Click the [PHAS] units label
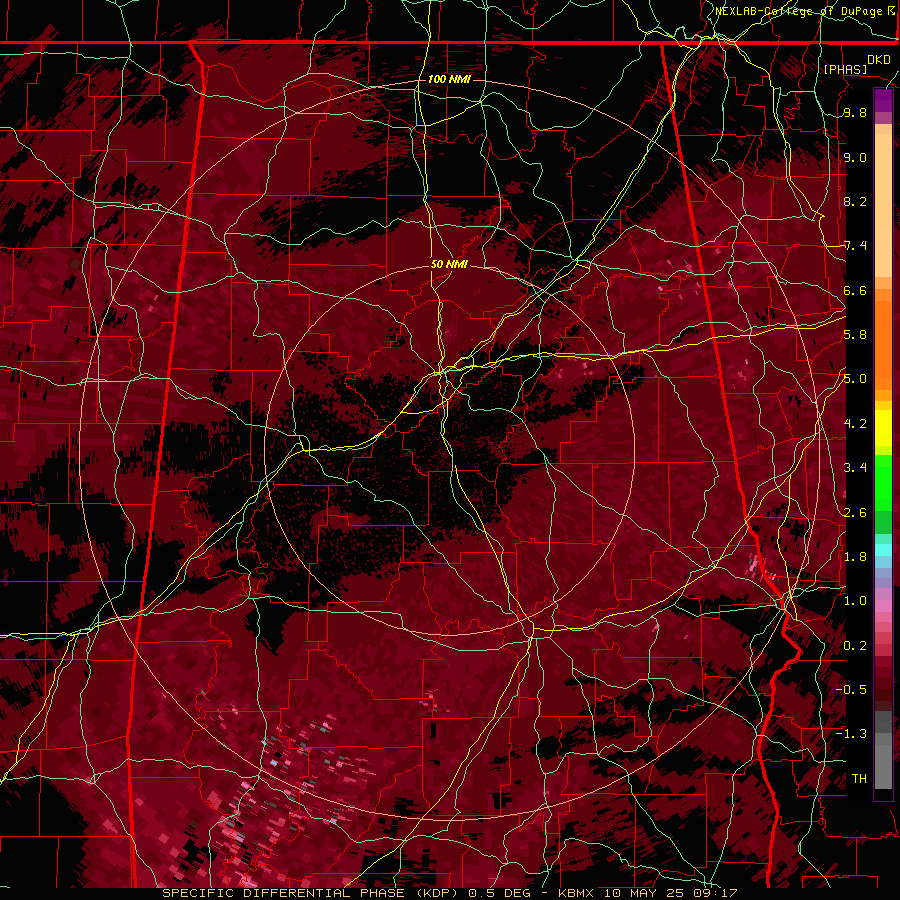The height and width of the screenshot is (900, 900). (845, 69)
